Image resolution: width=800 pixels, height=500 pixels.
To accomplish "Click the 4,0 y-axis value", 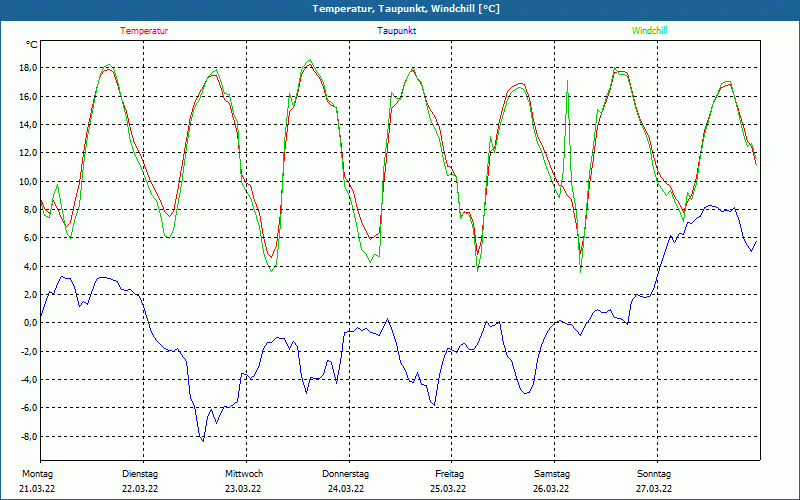I will 29,266.
